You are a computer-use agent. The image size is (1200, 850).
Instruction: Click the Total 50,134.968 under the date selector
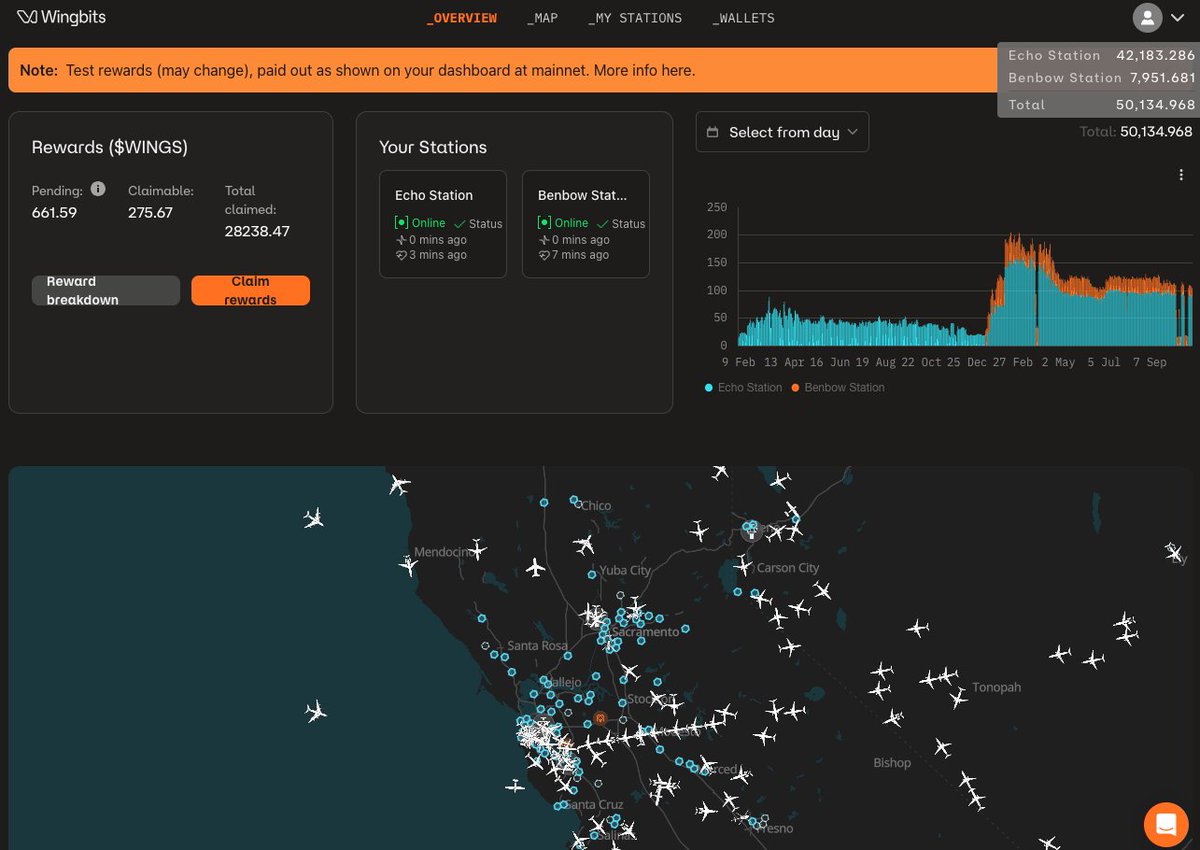(1136, 131)
